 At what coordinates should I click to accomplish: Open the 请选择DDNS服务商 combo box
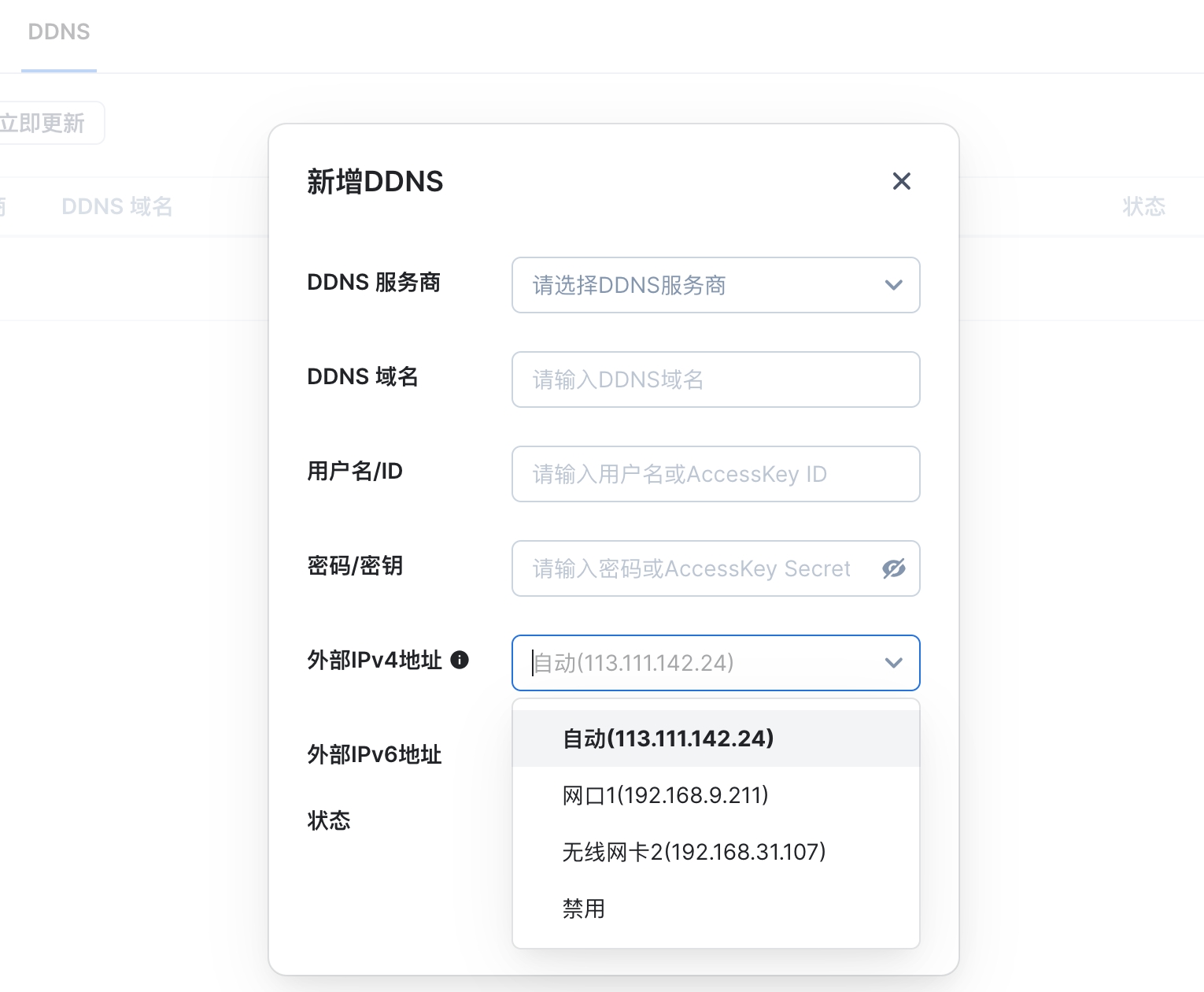click(716, 285)
